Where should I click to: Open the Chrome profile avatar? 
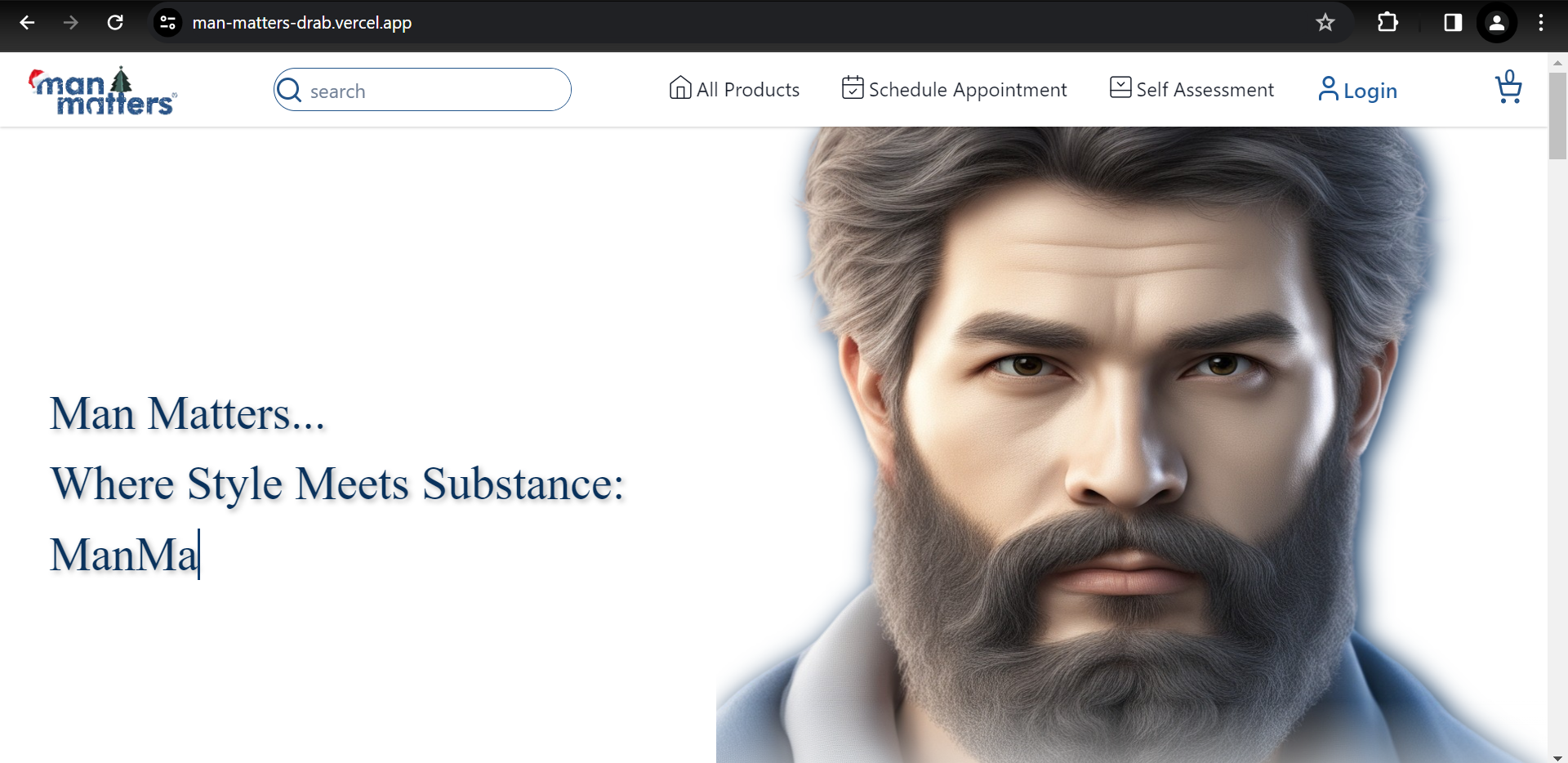(1497, 23)
